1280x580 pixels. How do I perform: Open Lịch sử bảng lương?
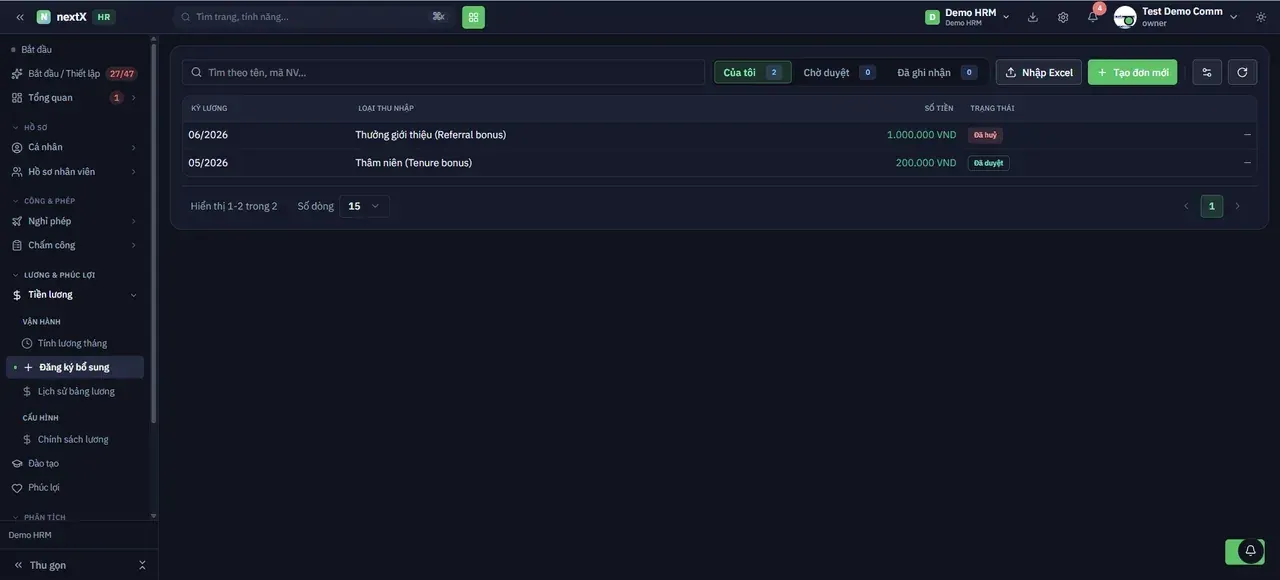pyautogui.click(x=76, y=391)
